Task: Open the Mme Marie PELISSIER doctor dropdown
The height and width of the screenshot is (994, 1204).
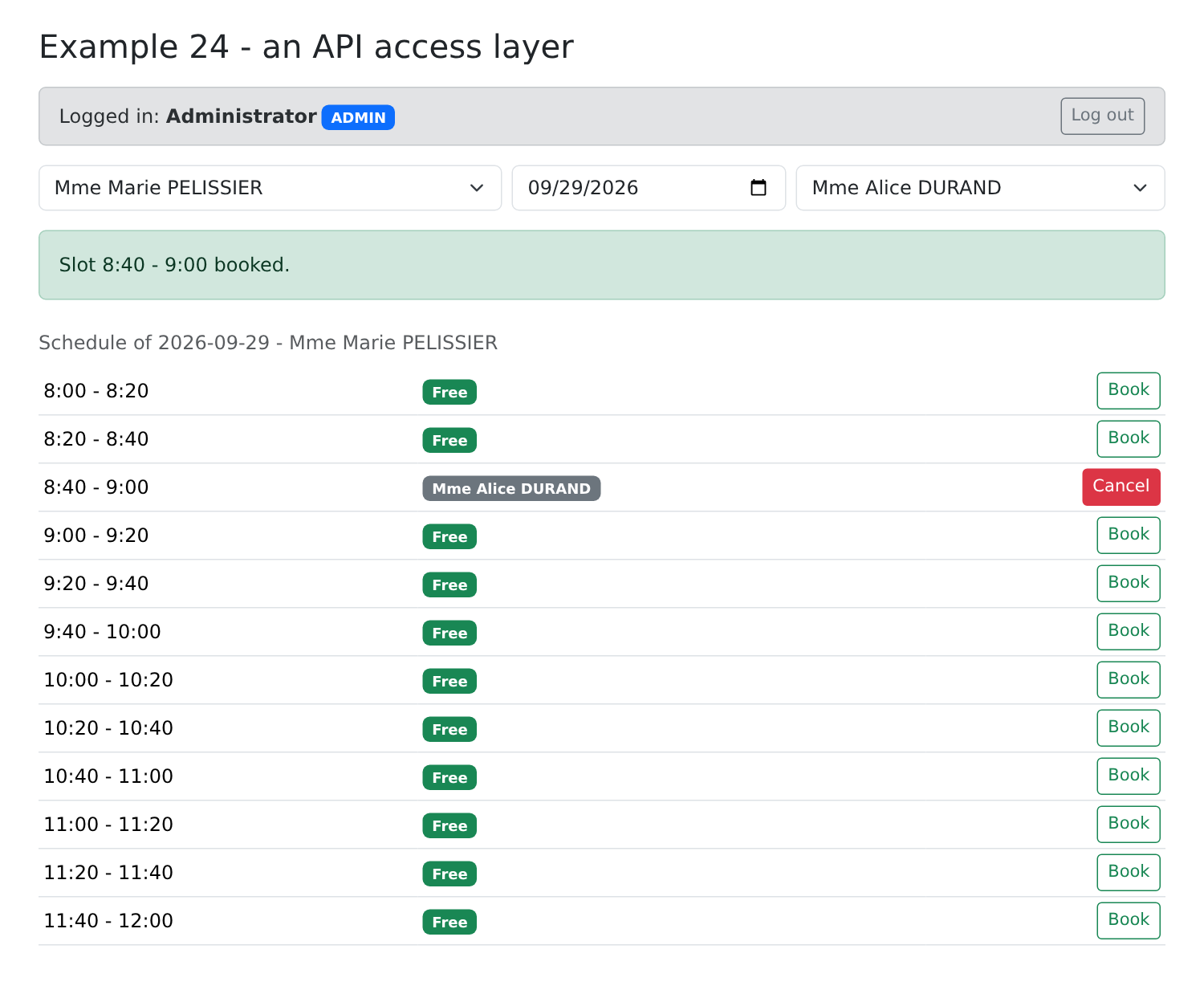Action: (270, 188)
